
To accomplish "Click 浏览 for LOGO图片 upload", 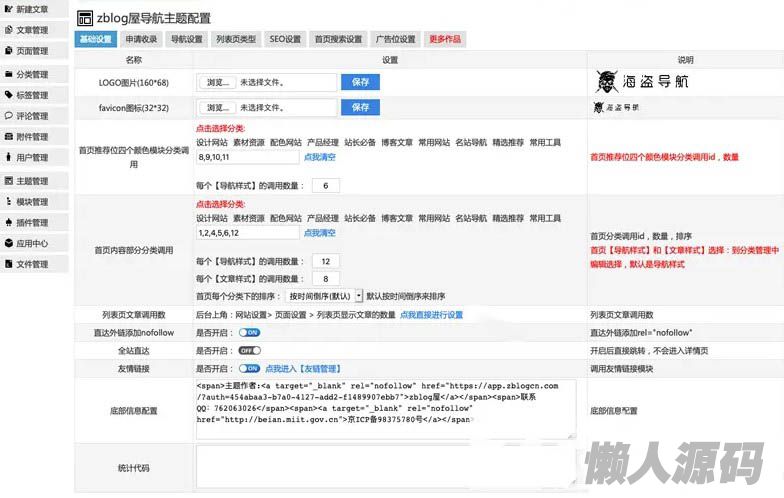I will click(x=218, y=82).
